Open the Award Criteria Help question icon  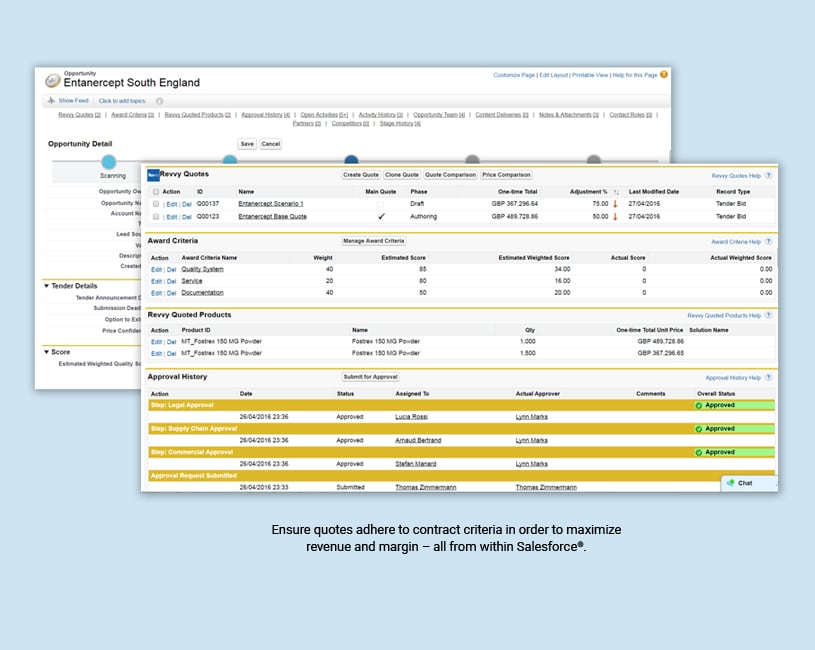pyautogui.click(x=768, y=242)
